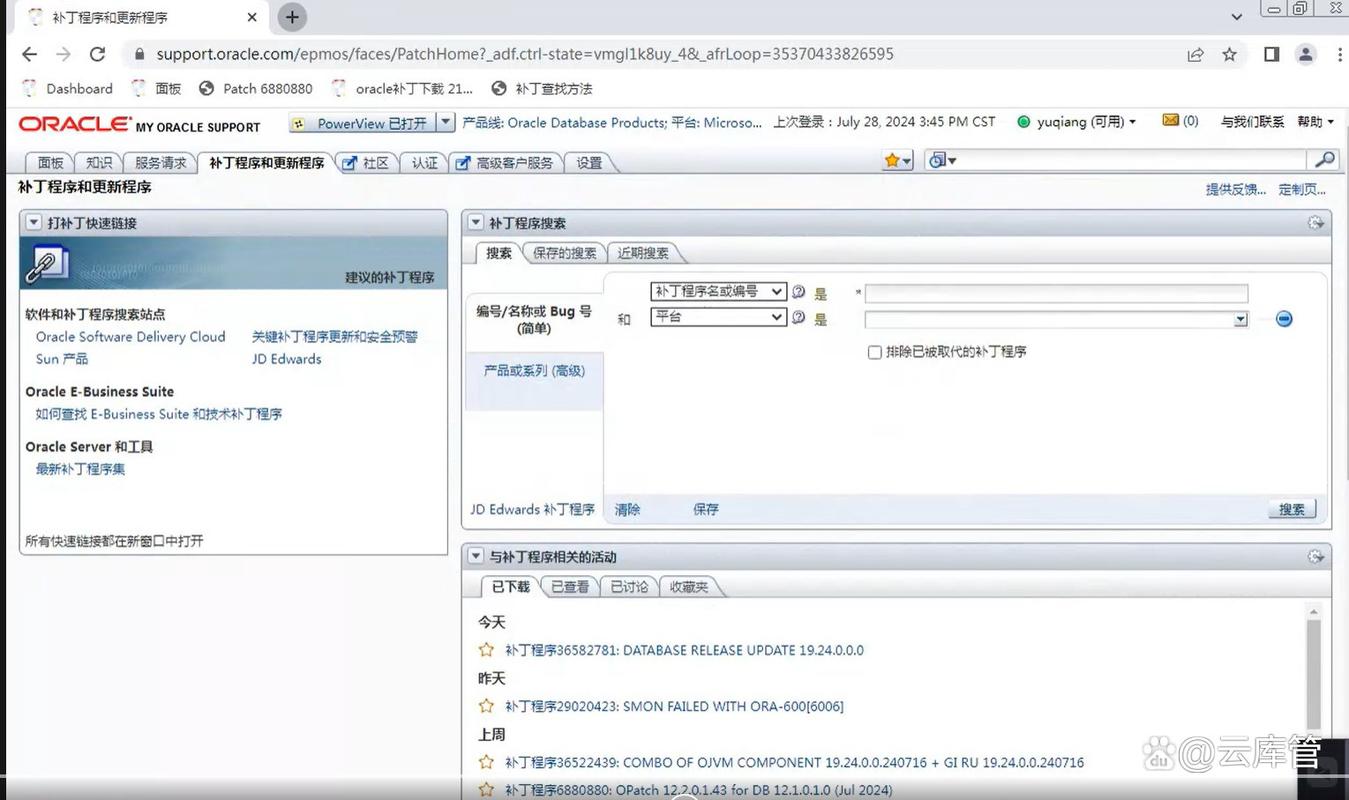Image resolution: width=1349 pixels, height=800 pixels.
Task: Open the 最新补丁程序集 link
Action: [81, 469]
